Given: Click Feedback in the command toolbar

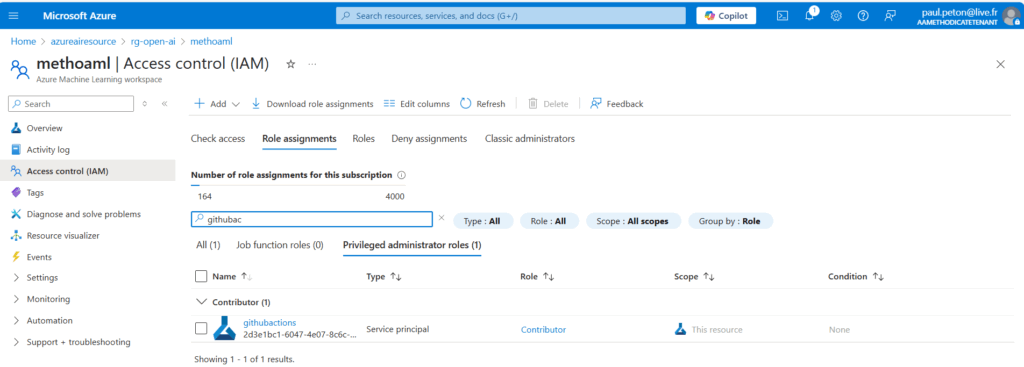Looking at the screenshot, I should pyautogui.click(x=616, y=104).
